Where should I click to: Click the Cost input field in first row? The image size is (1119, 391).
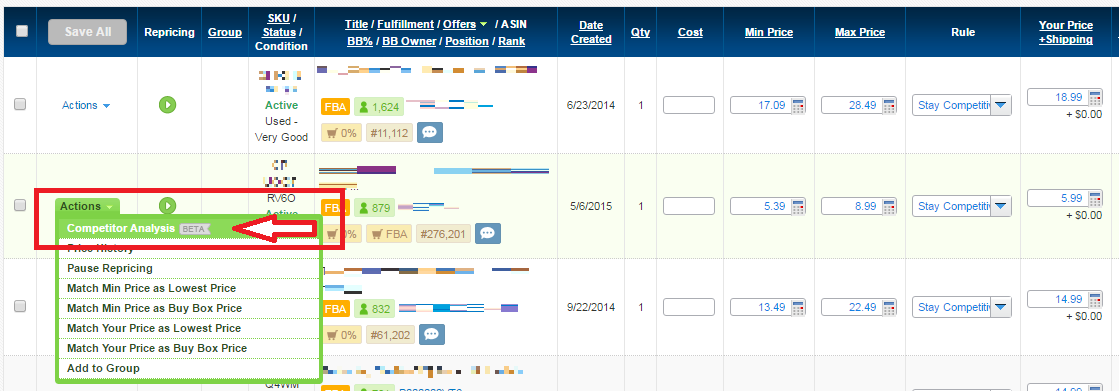pyautogui.click(x=689, y=106)
